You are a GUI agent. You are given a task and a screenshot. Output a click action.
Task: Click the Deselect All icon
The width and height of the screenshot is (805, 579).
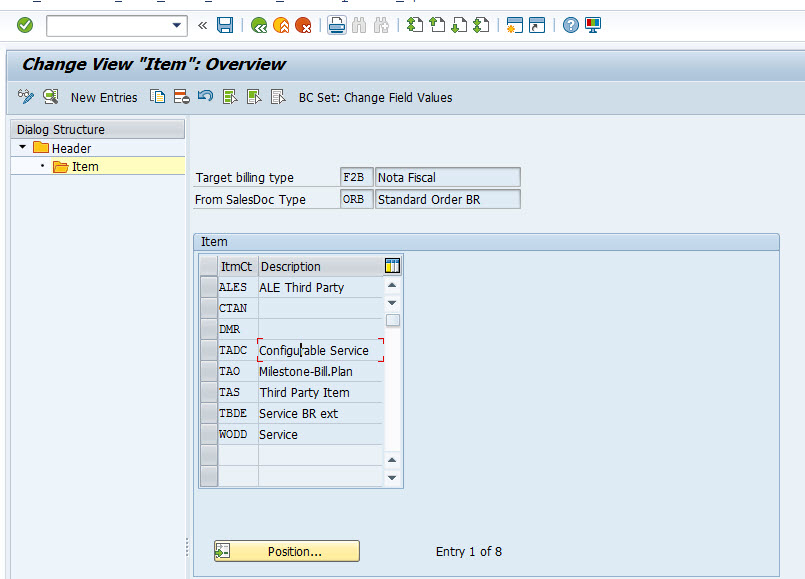click(x=278, y=96)
